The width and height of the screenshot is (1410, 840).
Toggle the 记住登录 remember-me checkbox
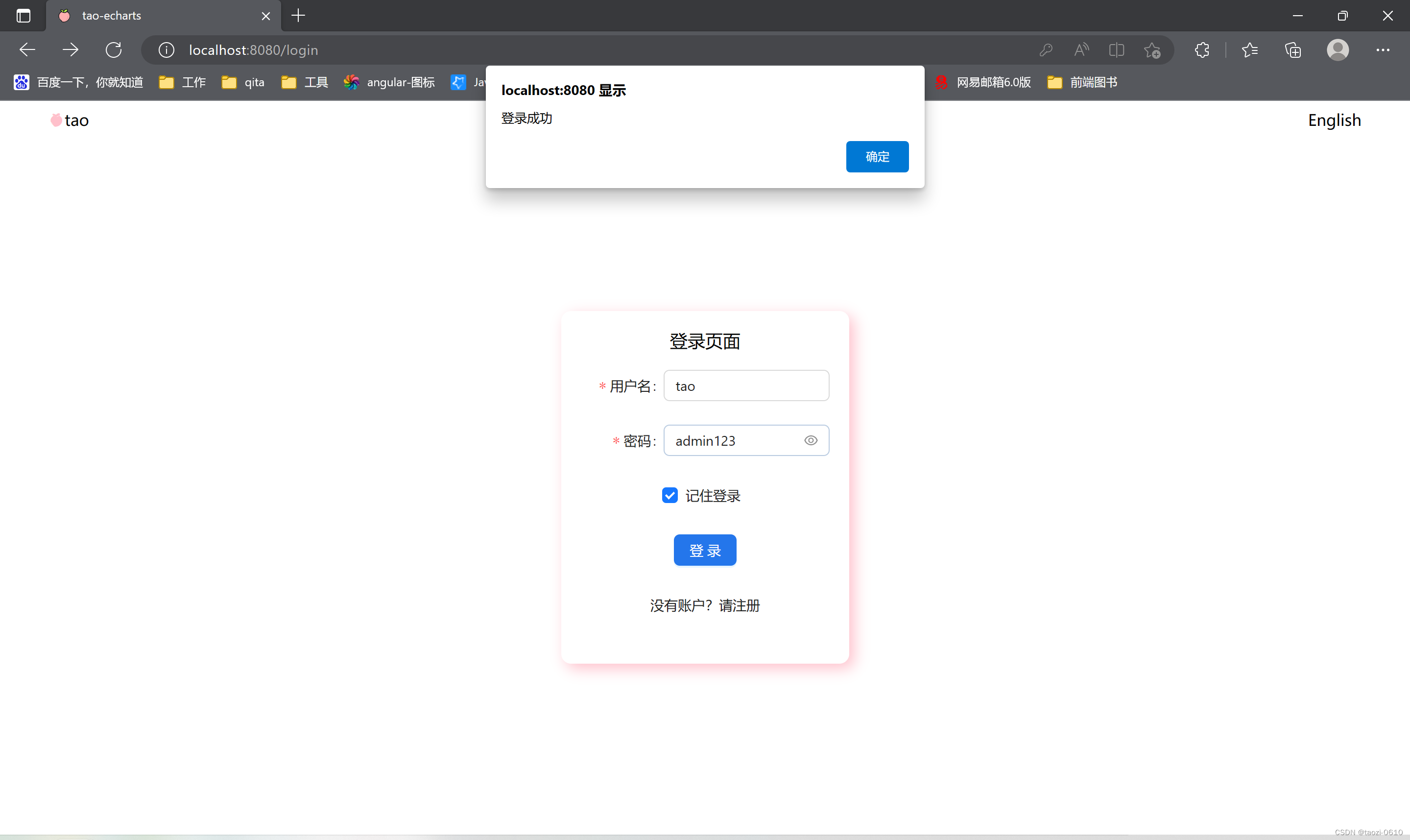pyautogui.click(x=669, y=495)
